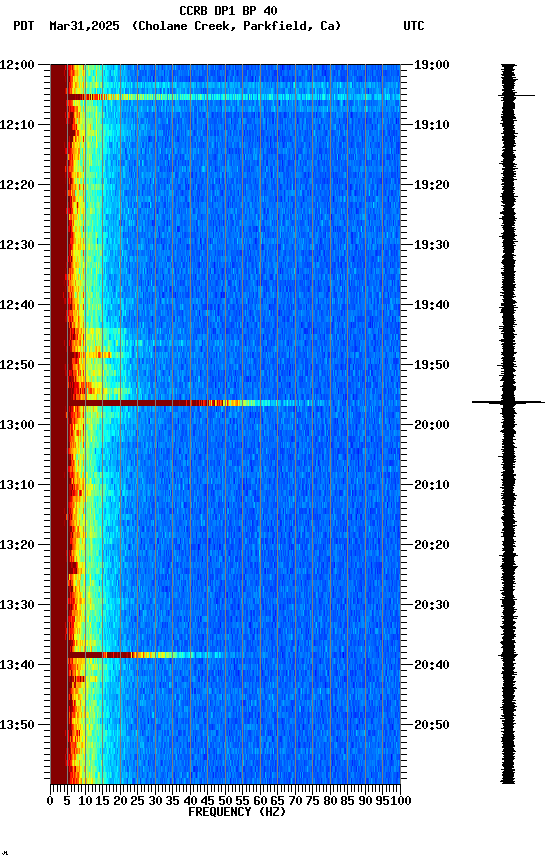
Task: Click the '20:10' UTC time label
Action: [x=432, y=485]
